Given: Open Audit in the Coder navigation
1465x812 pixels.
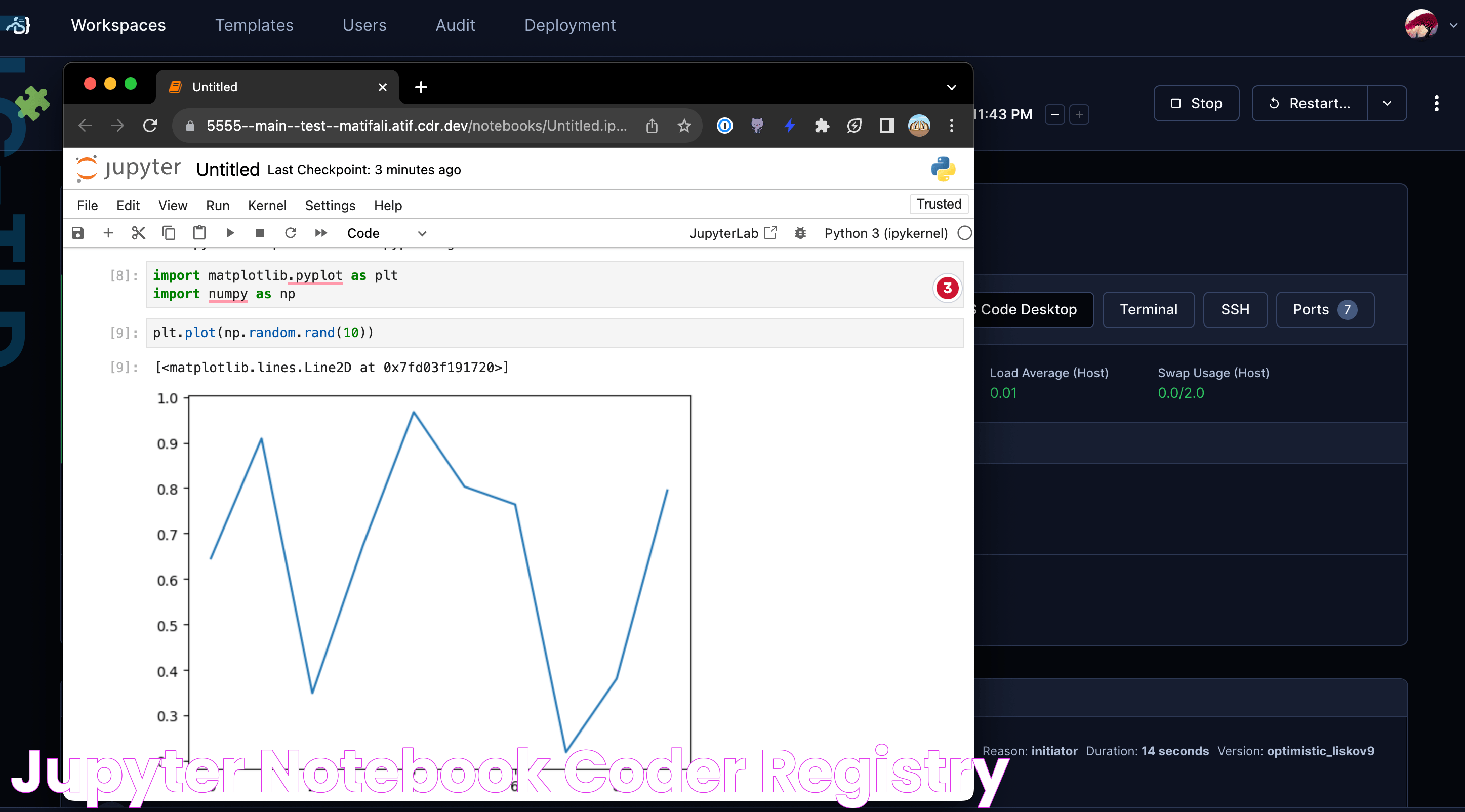Looking at the screenshot, I should tap(456, 25).
